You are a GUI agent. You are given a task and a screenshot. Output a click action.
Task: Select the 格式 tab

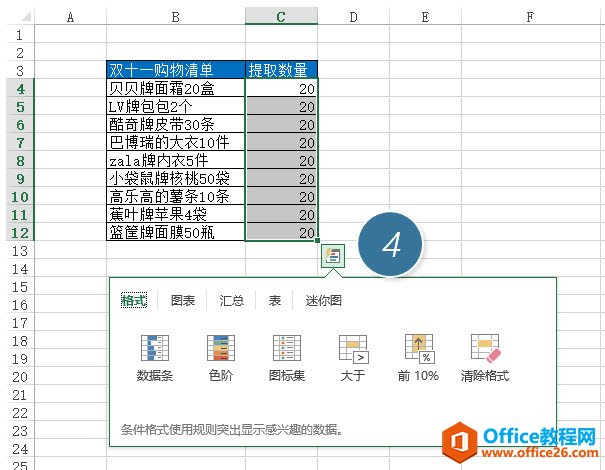pos(134,300)
